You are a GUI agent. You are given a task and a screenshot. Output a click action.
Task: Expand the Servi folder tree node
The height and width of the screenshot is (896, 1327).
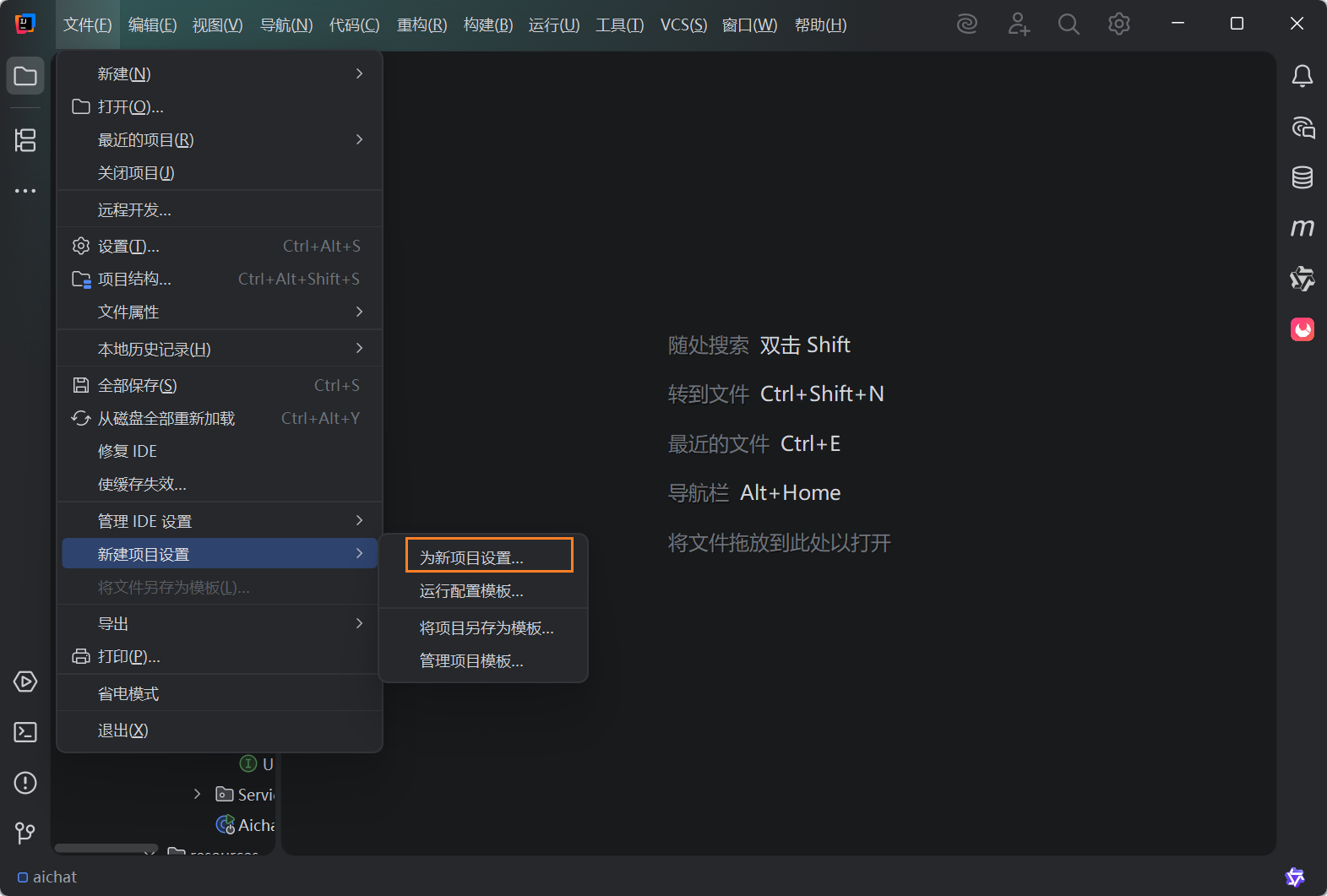point(197,795)
